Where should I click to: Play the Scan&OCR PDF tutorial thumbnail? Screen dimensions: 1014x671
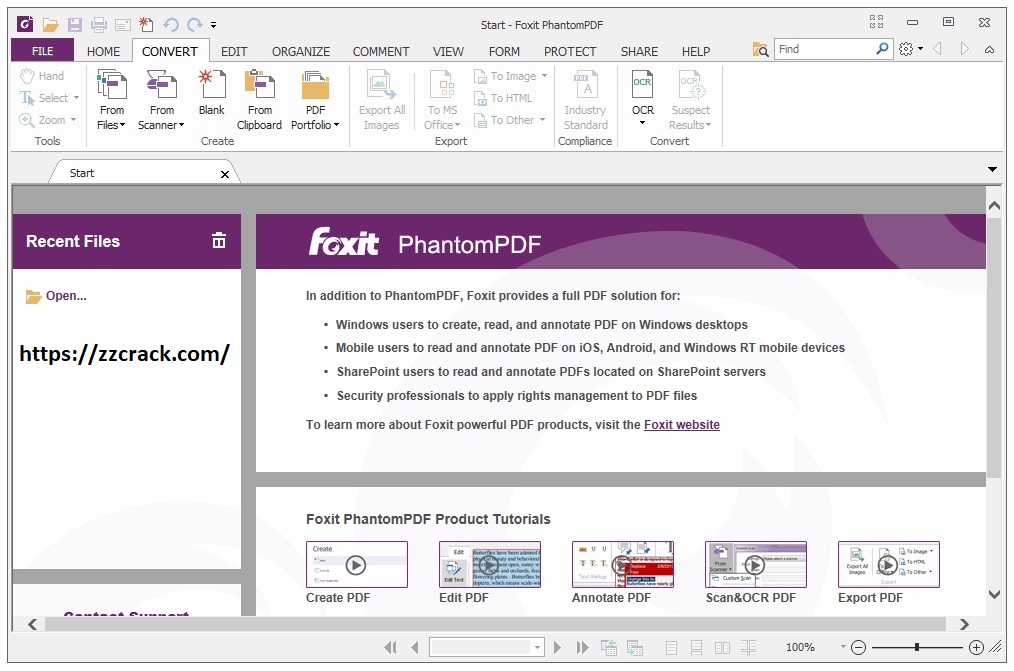click(755, 564)
